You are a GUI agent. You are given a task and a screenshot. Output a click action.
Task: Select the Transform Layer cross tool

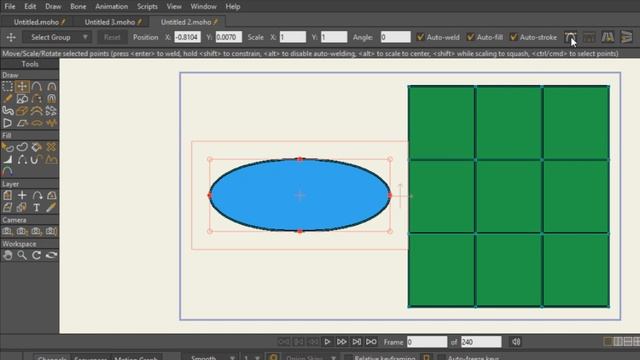click(x=22, y=196)
